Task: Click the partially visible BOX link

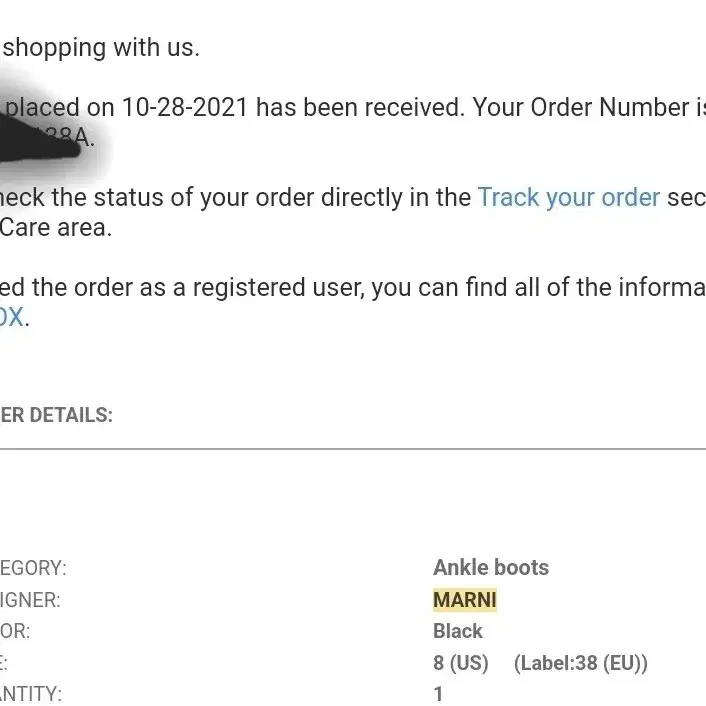Action: coord(11,317)
